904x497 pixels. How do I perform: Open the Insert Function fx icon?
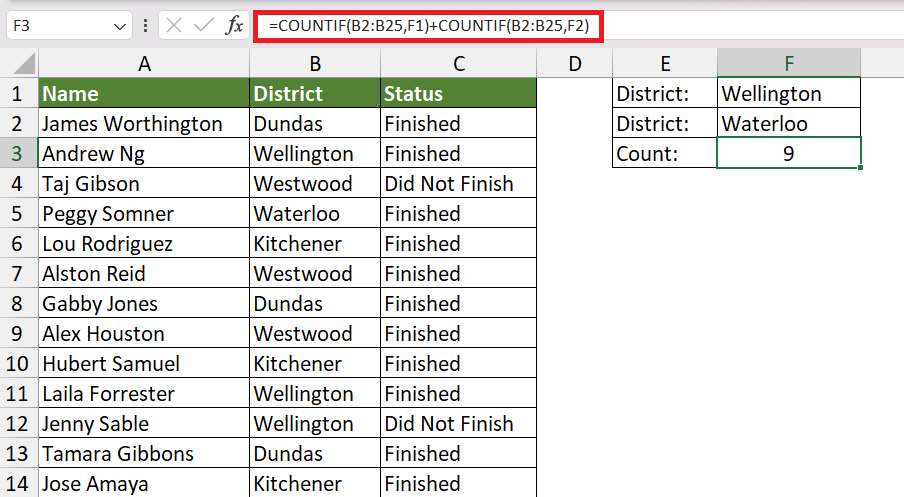coord(234,26)
